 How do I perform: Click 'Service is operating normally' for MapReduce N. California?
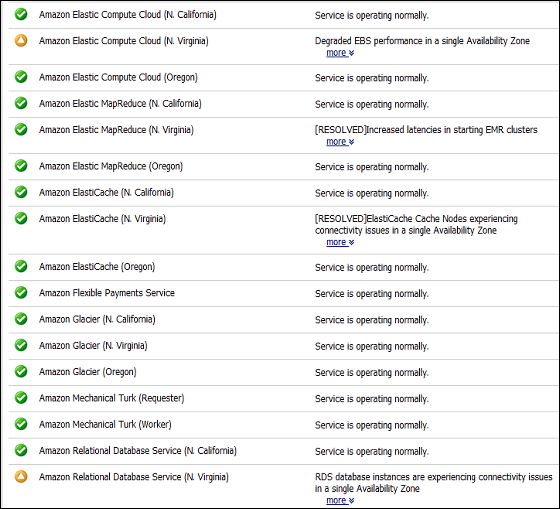pyautogui.click(x=372, y=105)
